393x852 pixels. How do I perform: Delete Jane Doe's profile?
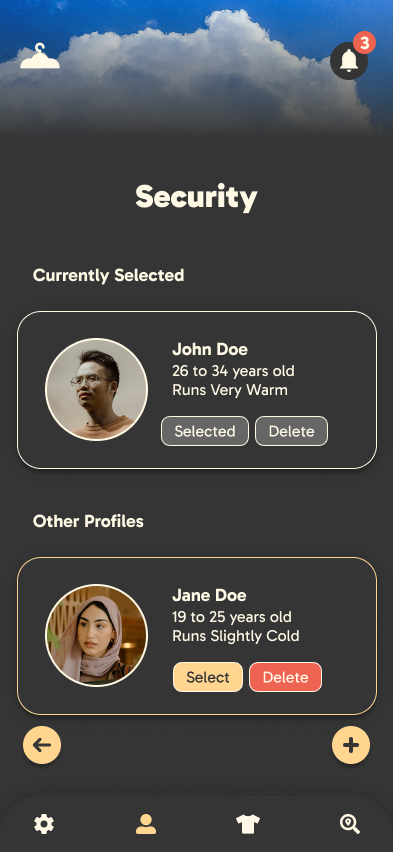(x=285, y=677)
